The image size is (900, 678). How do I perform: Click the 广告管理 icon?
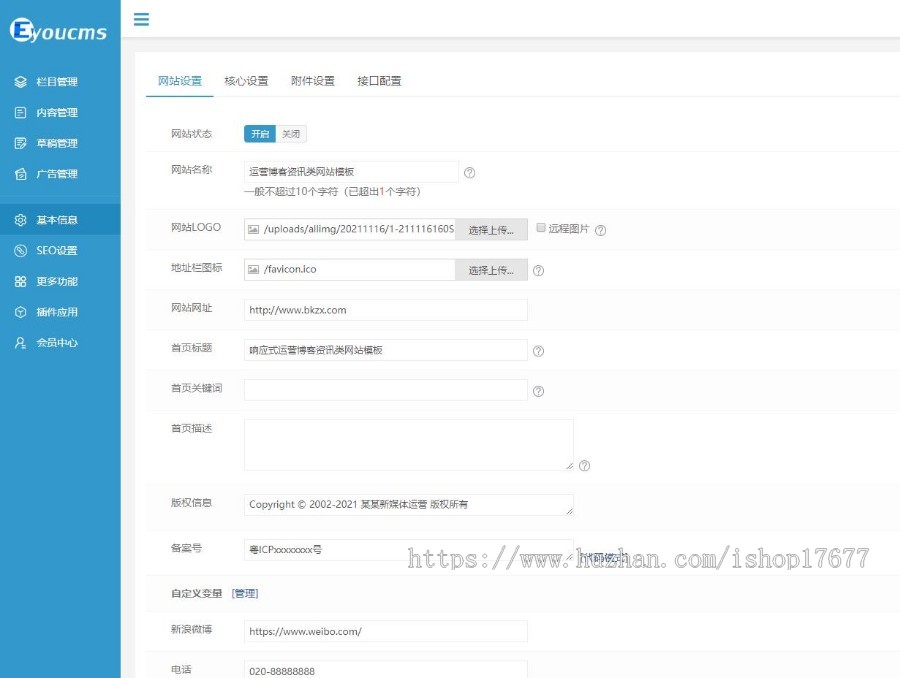coord(21,174)
